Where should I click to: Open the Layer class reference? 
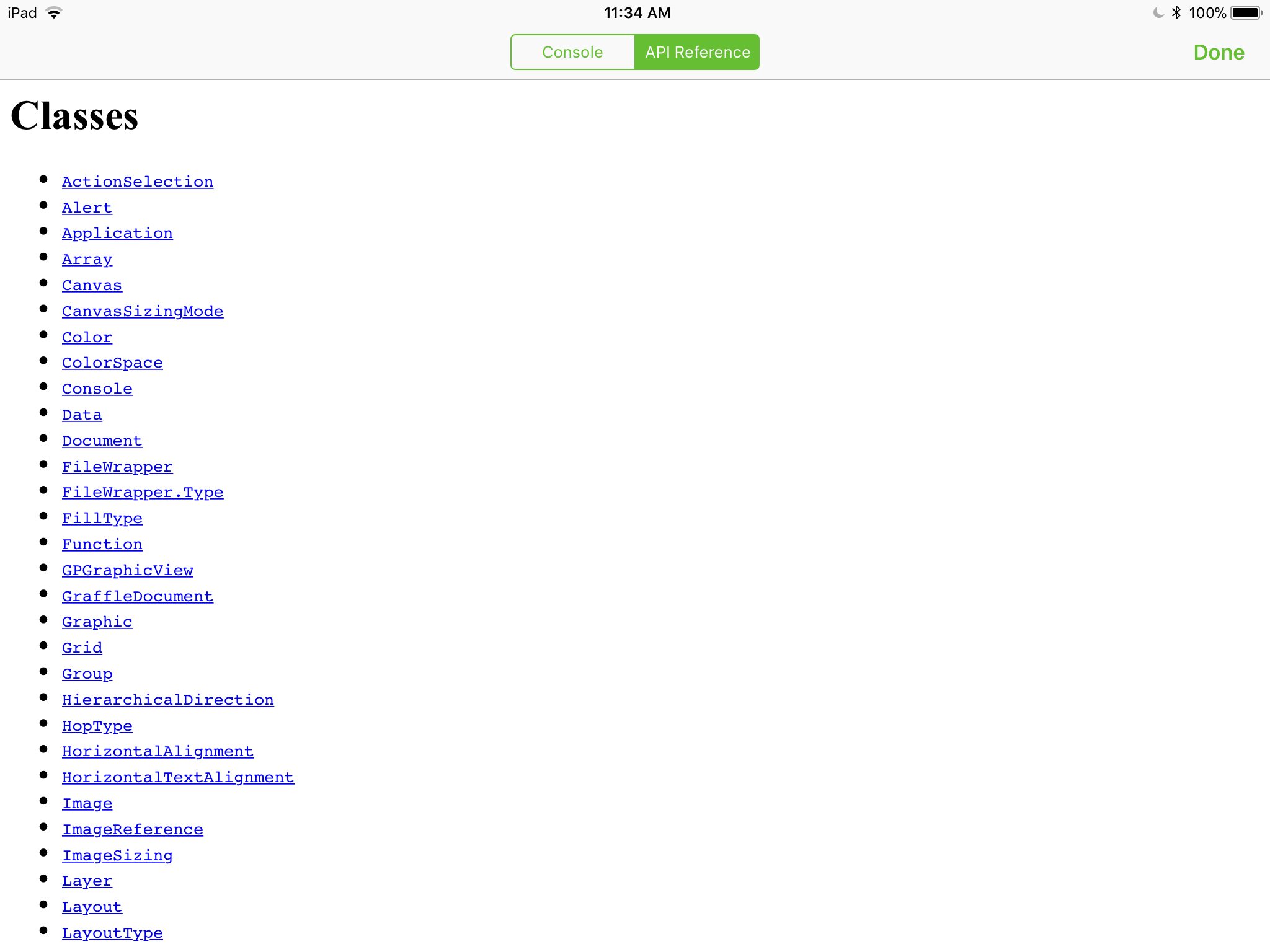[87, 881]
